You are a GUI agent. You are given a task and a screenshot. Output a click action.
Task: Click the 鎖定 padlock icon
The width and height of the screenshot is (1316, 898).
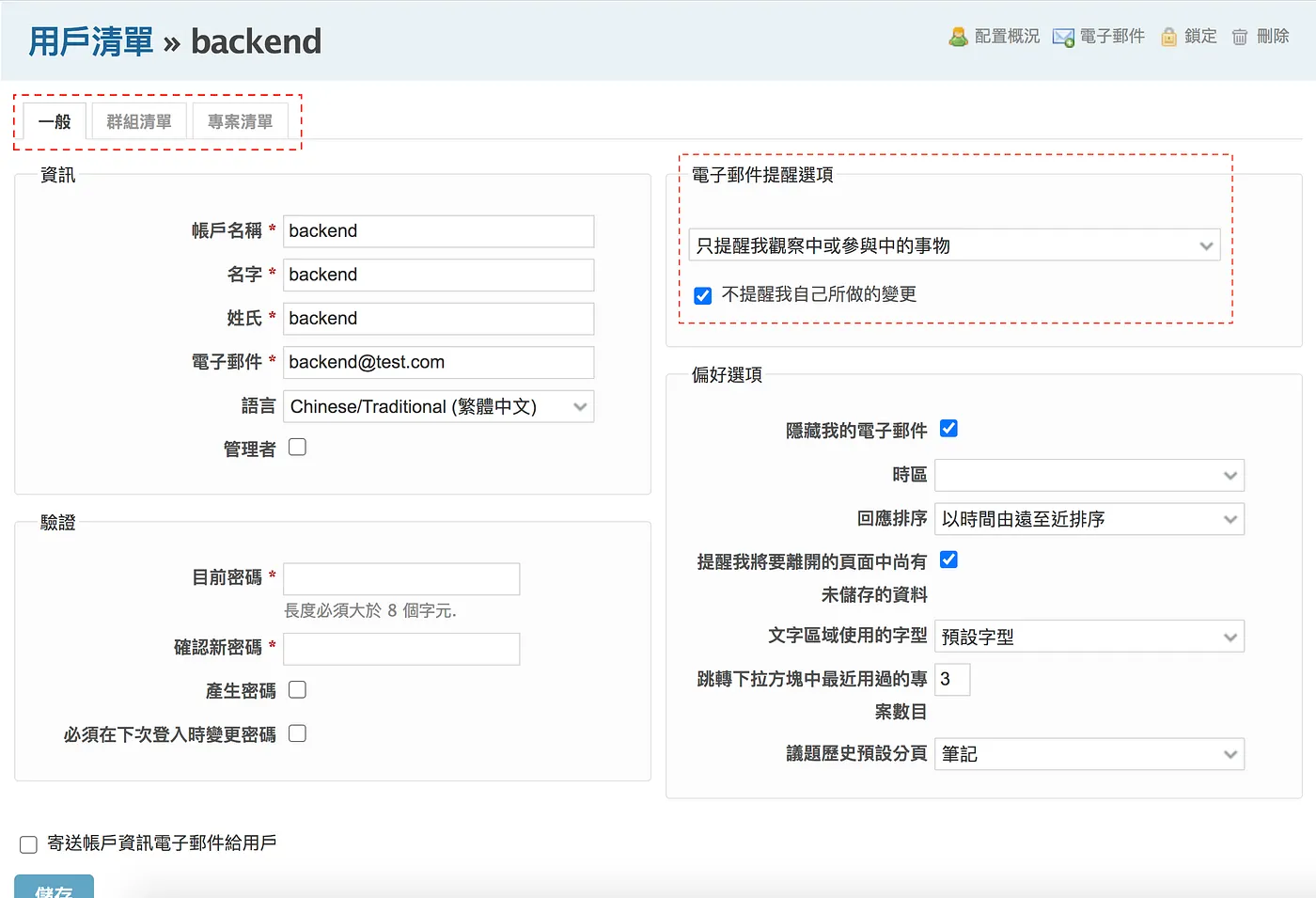[1169, 37]
